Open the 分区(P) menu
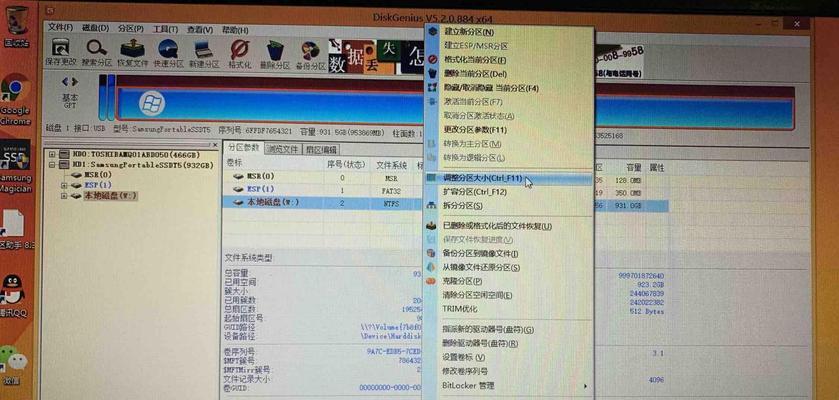The height and width of the screenshot is (400, 839). tap(131, 28)
